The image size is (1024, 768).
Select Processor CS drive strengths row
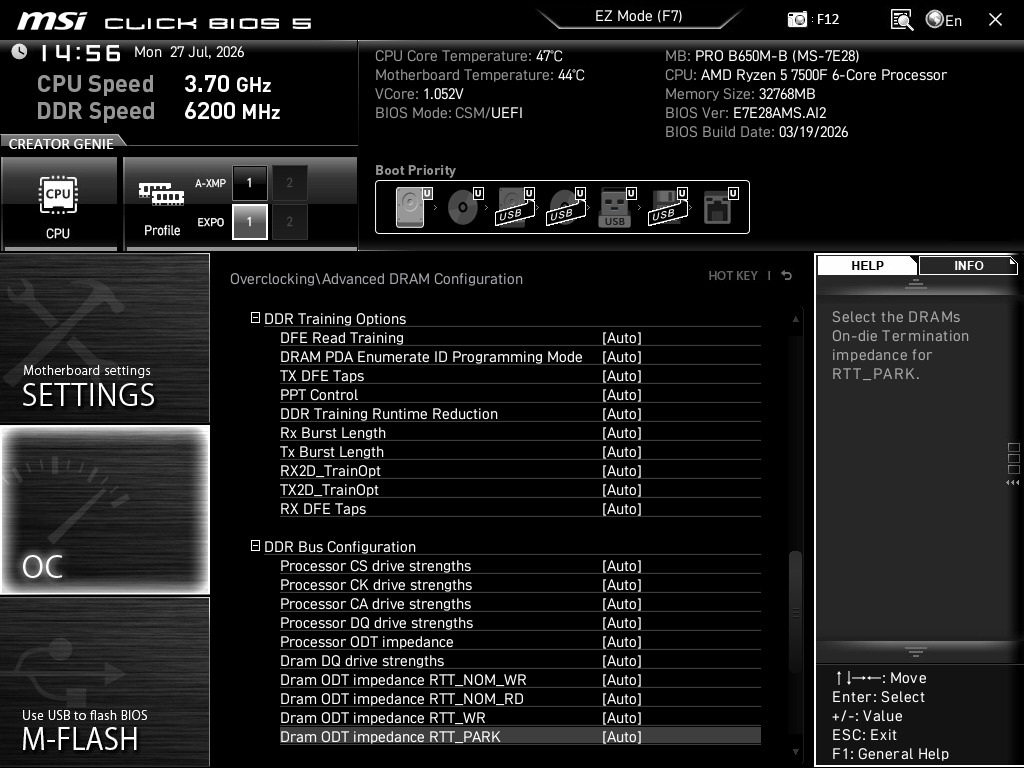pos(520,566)
